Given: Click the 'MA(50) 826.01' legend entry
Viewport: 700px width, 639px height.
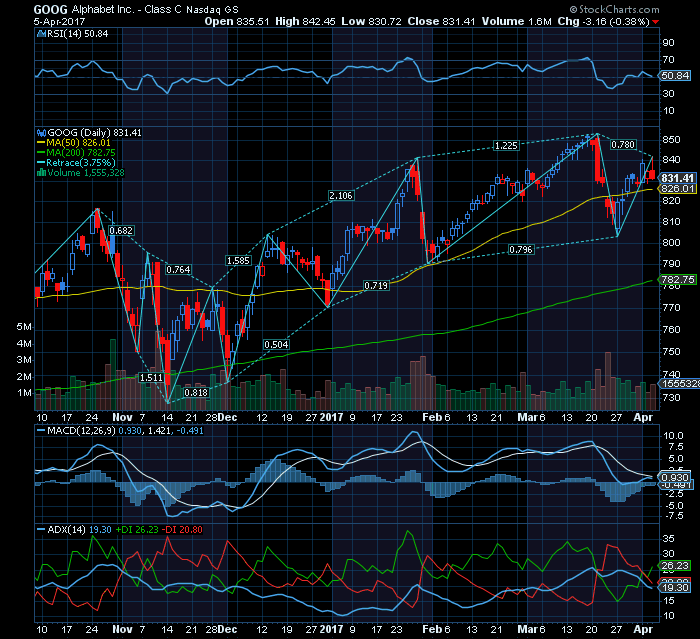Looking at the screenshot, I should pyautogui.click(x=74, y=143).
